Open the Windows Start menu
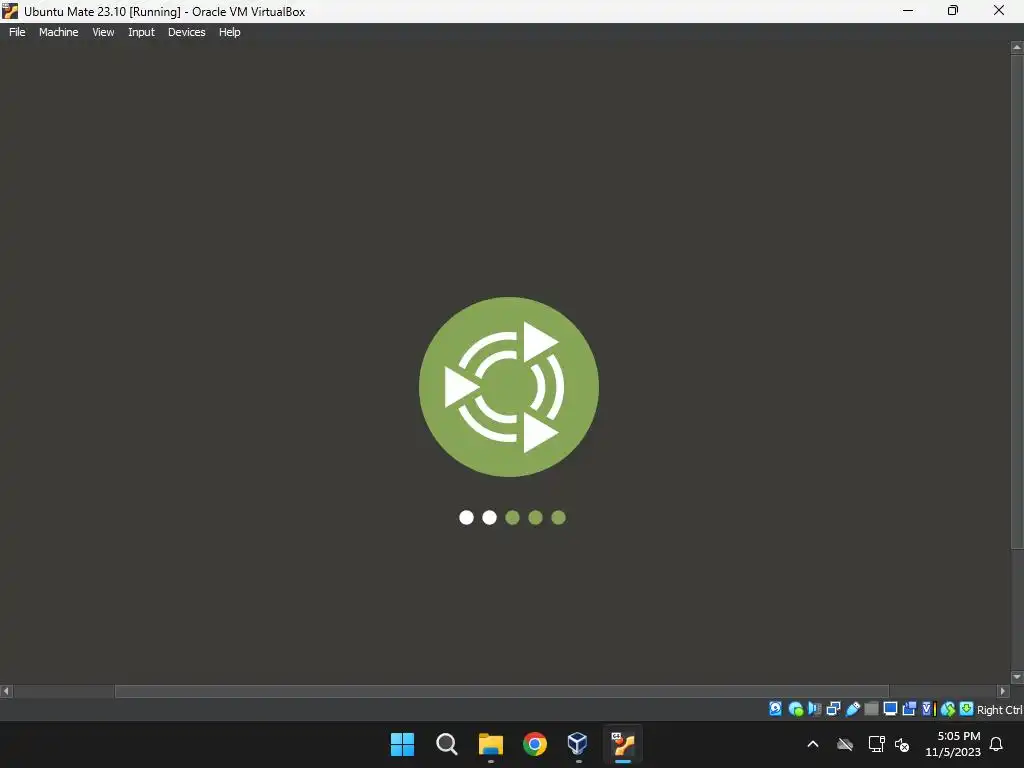 pyautogui.click(x=402, y=744)
